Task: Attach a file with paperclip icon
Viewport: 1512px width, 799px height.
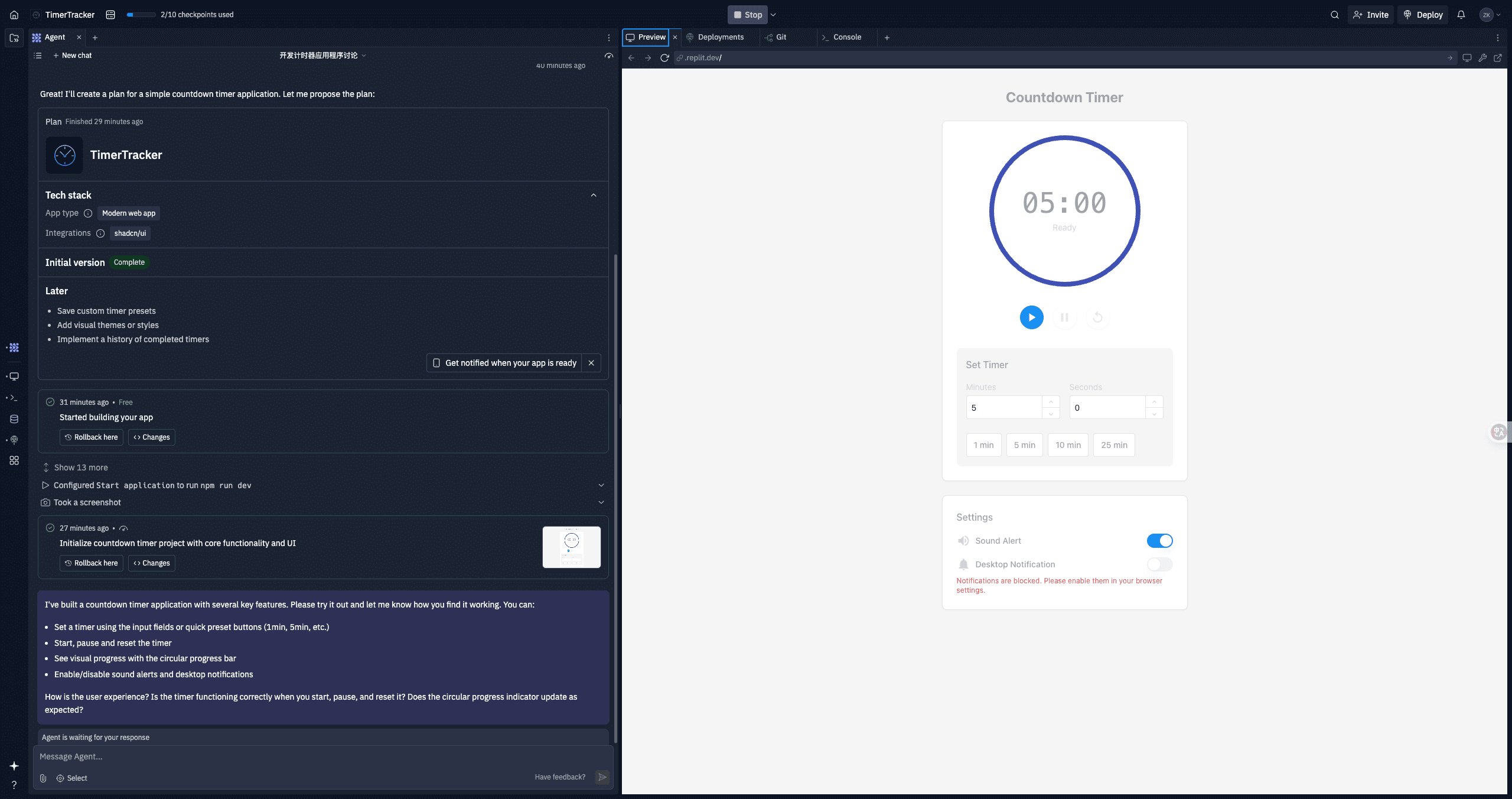Action: [x=43, y=778]
